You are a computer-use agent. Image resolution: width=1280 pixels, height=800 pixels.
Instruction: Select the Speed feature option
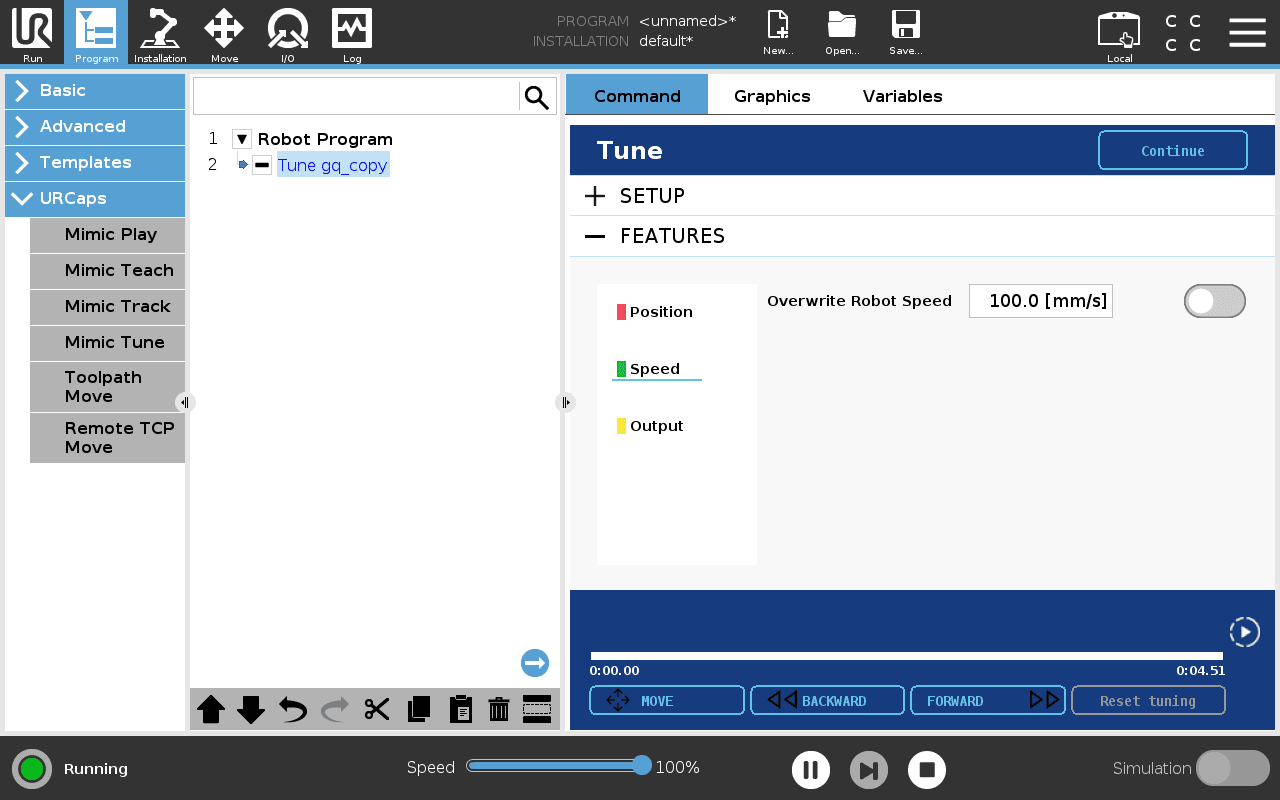pyautogui.click(x=655, y=369)
